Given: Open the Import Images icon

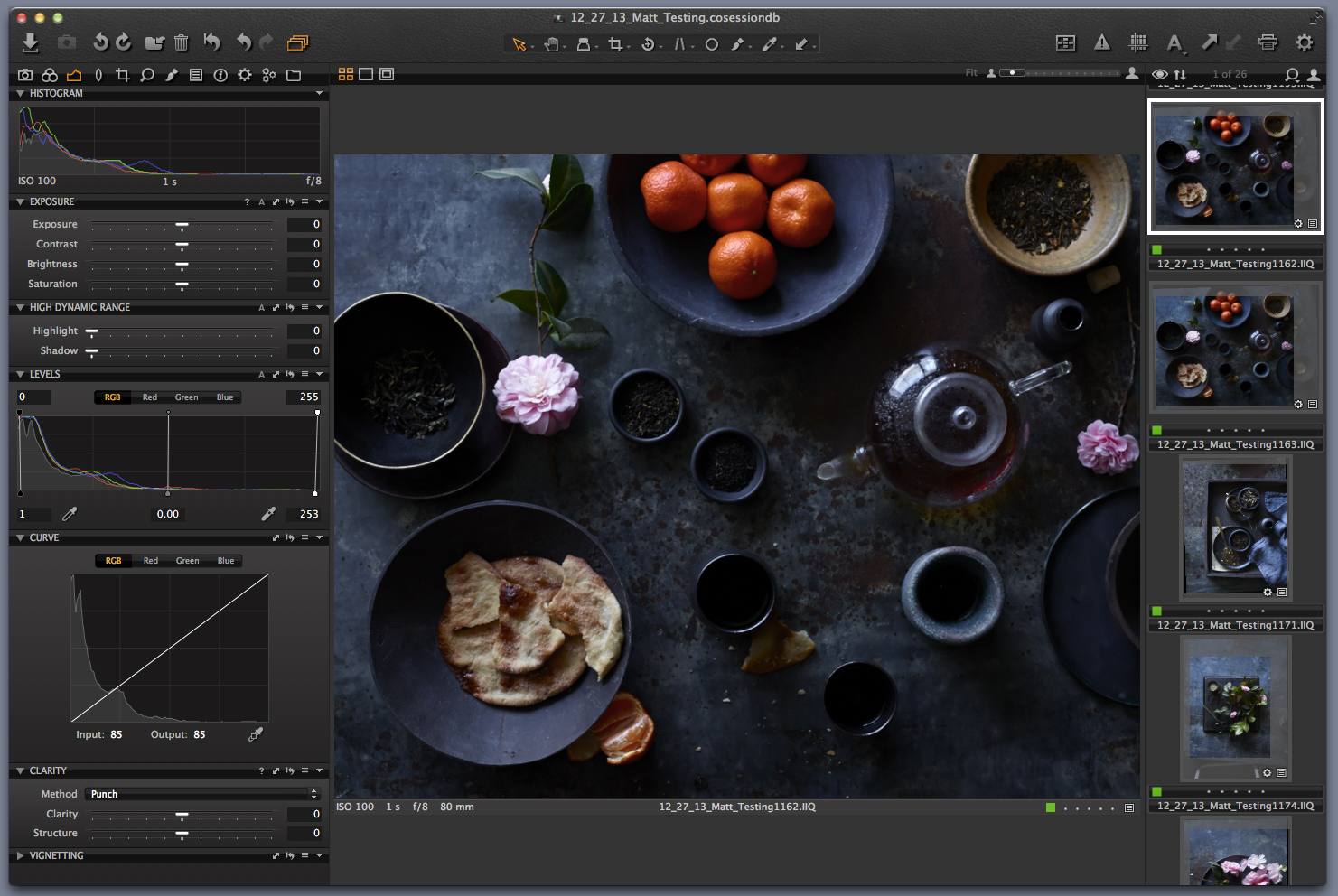Looking at the screenshot, I should click(30, 42).
